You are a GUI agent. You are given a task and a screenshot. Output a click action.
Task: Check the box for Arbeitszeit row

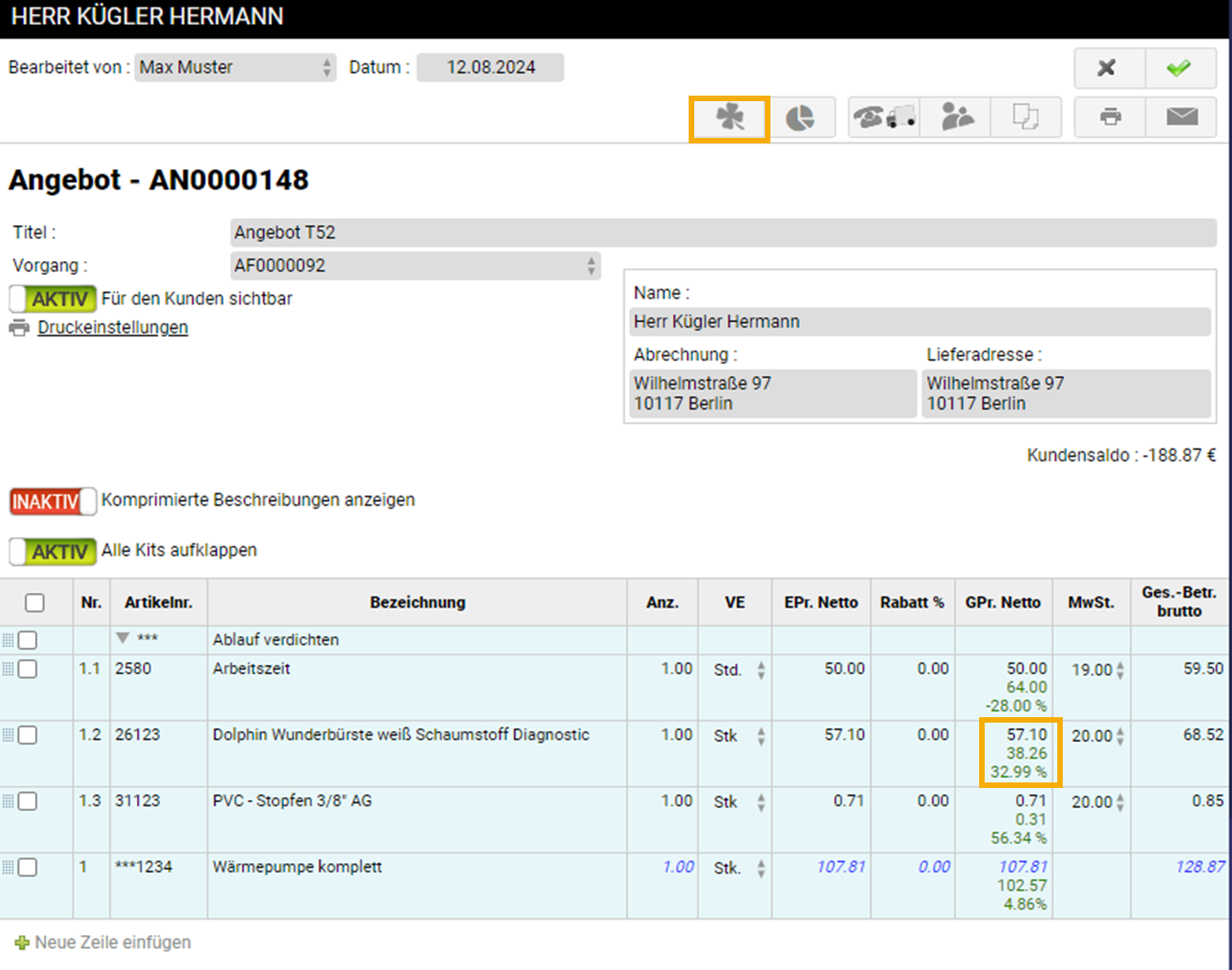pos(28,669)
